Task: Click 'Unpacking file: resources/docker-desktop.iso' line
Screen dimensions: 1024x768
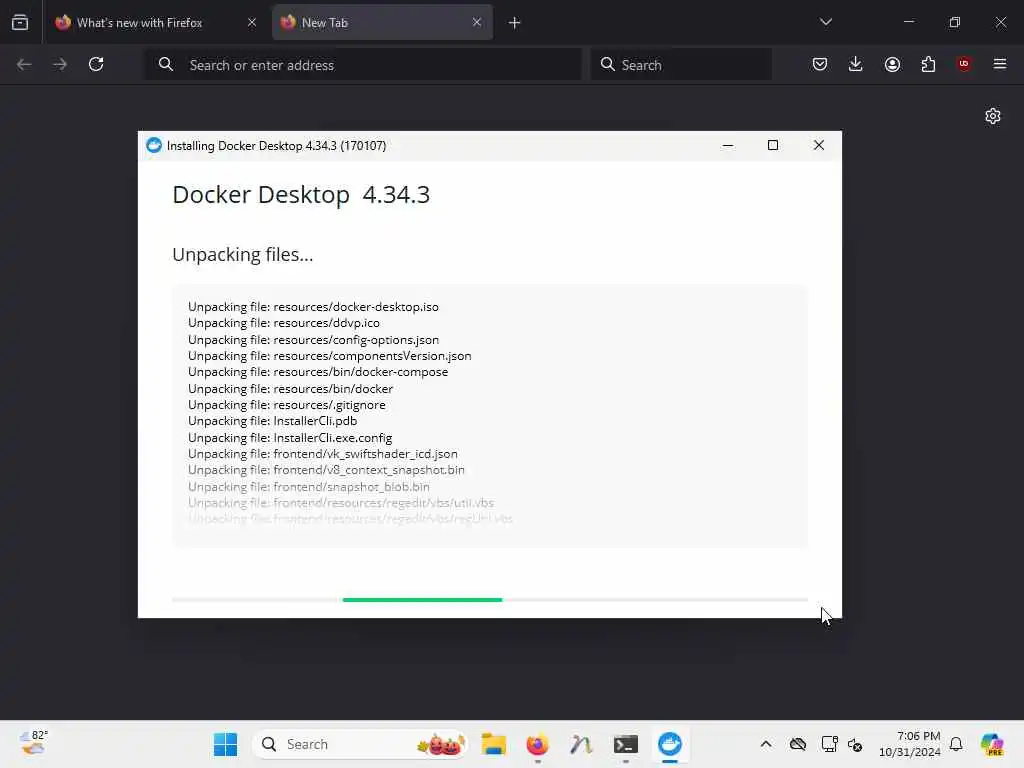Action: click(313, 307)
